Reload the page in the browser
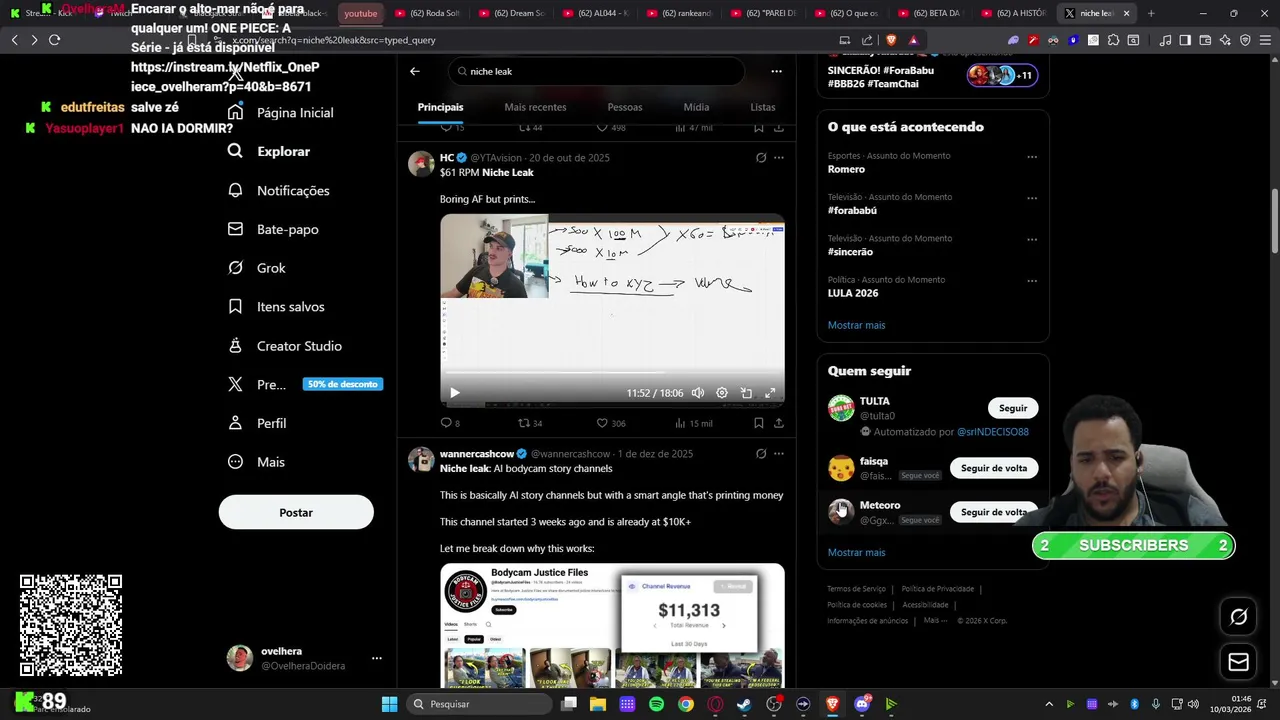 [54, 40]
